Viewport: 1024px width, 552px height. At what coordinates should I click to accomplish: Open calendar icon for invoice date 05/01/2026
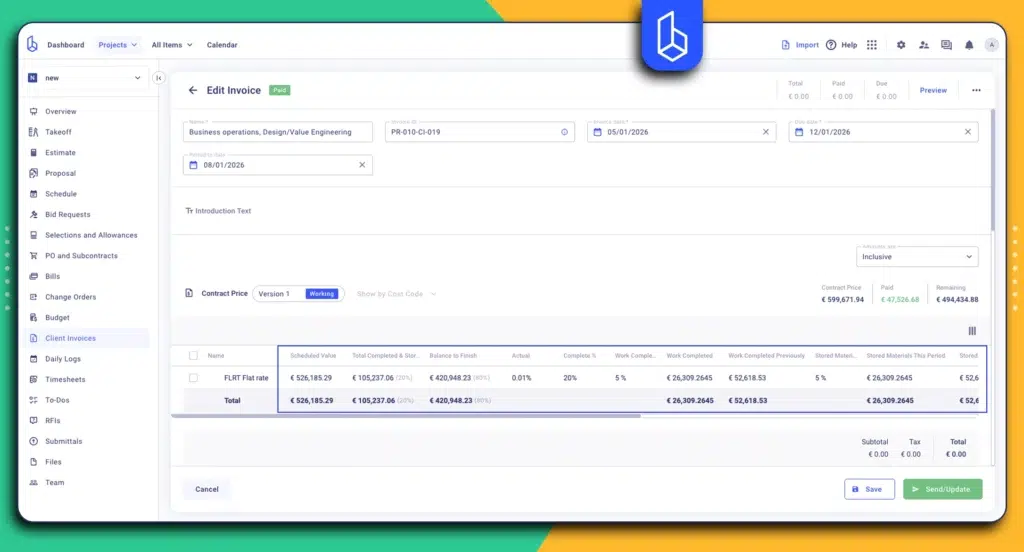(x=598, y=132)
